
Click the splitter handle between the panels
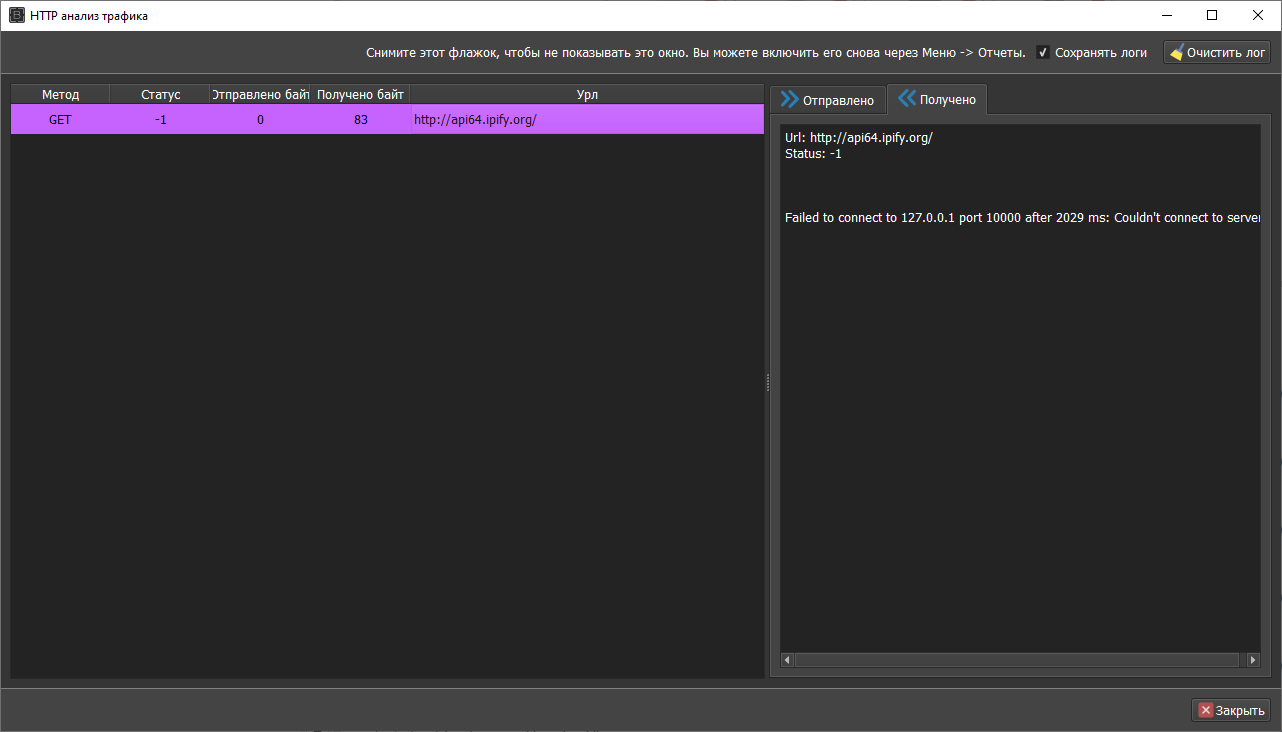click(x=767, y=382)
